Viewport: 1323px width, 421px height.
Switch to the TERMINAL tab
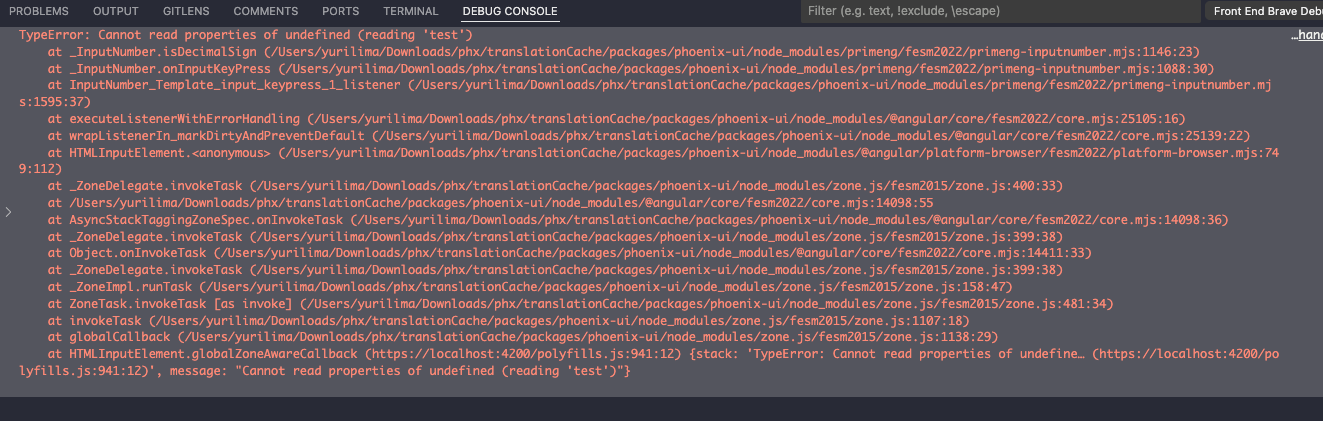[410, 11]
